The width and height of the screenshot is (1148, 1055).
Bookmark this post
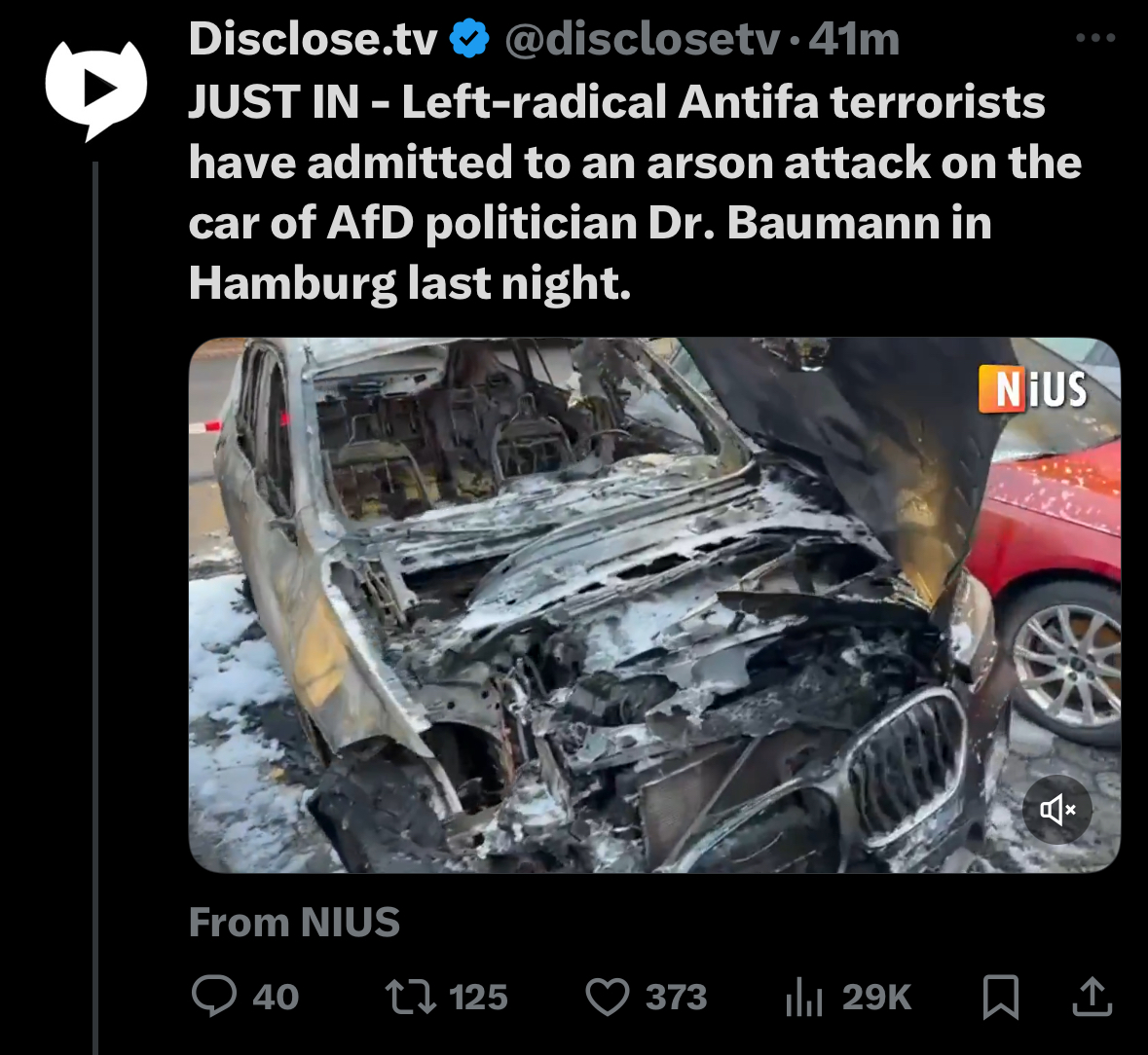pyautogui.click(x=1000, y=998)
